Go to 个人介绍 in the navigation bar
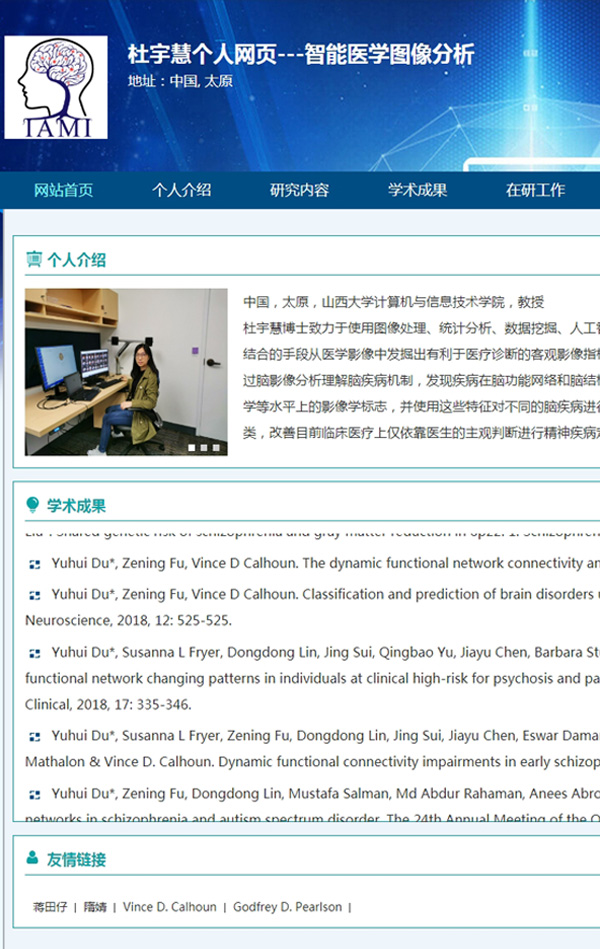 pos(182,190)
